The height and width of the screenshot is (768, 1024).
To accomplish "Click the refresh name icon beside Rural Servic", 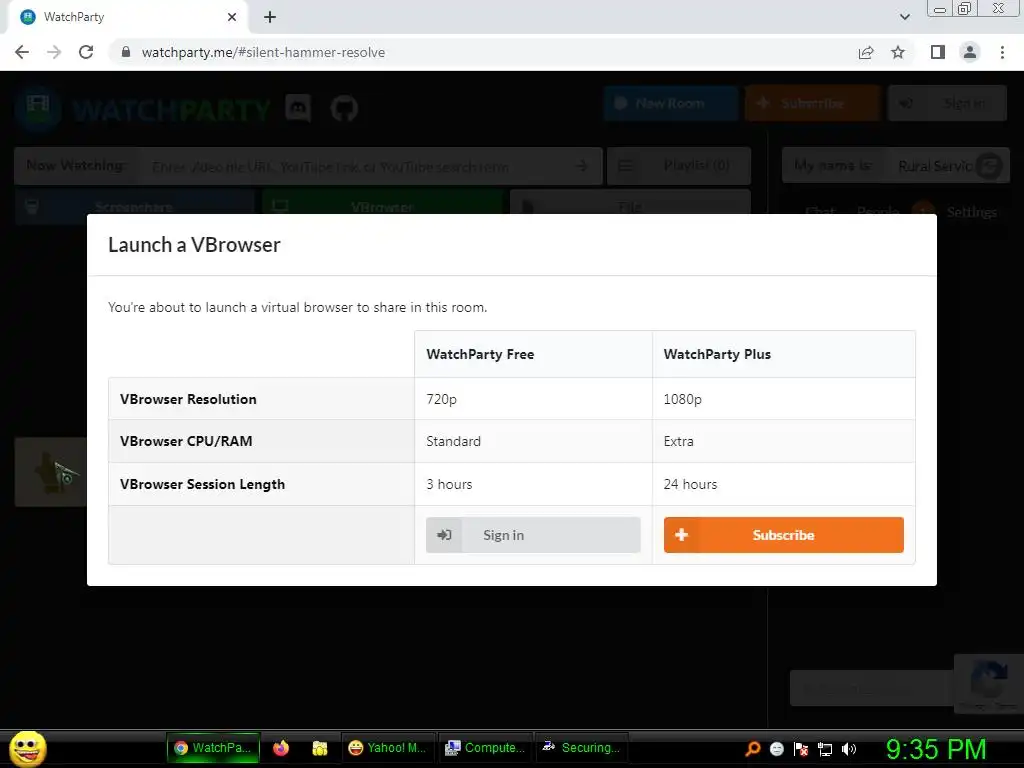I will (989, 166).
